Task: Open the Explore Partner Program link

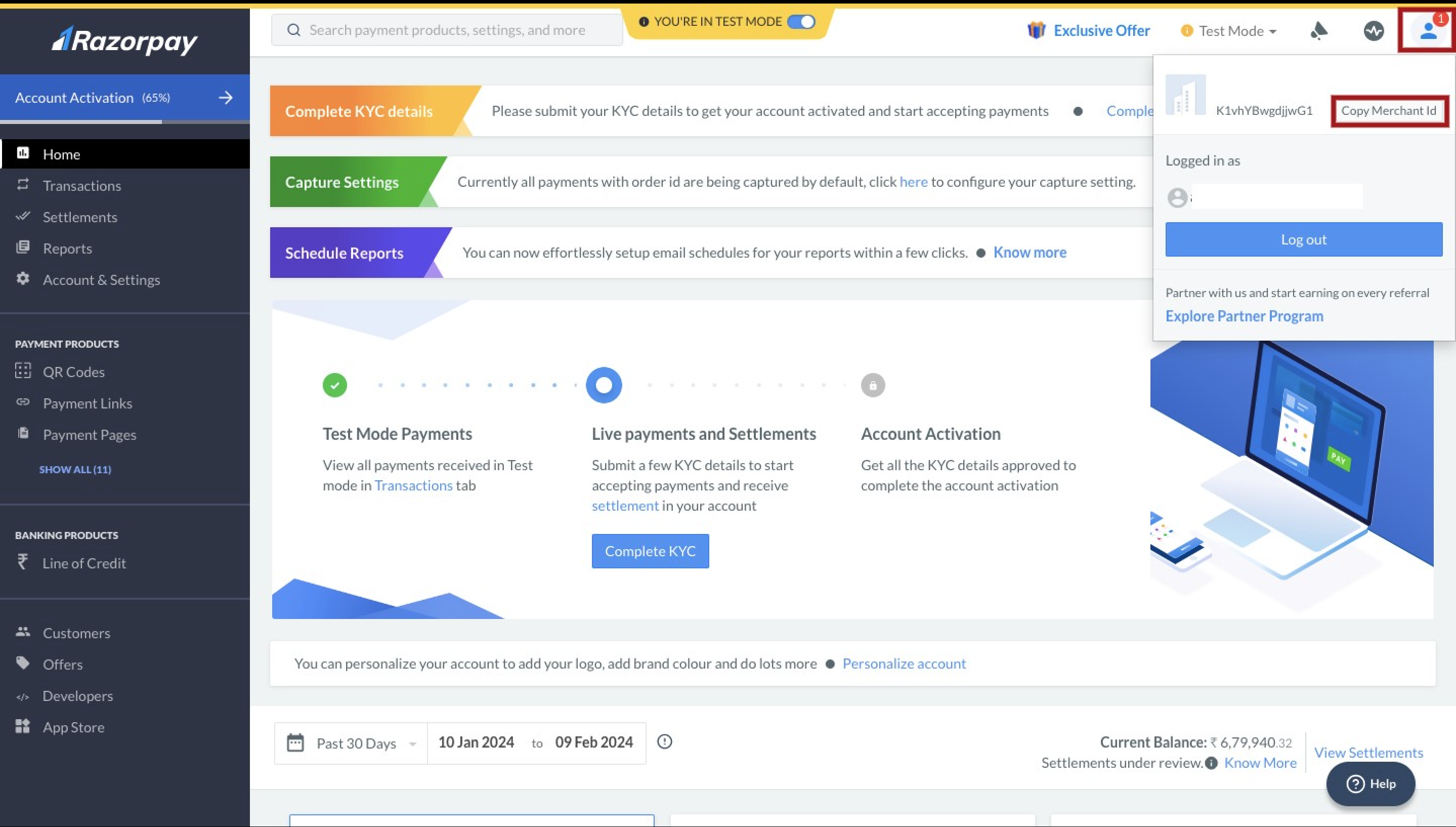Action: [1244, 316]
